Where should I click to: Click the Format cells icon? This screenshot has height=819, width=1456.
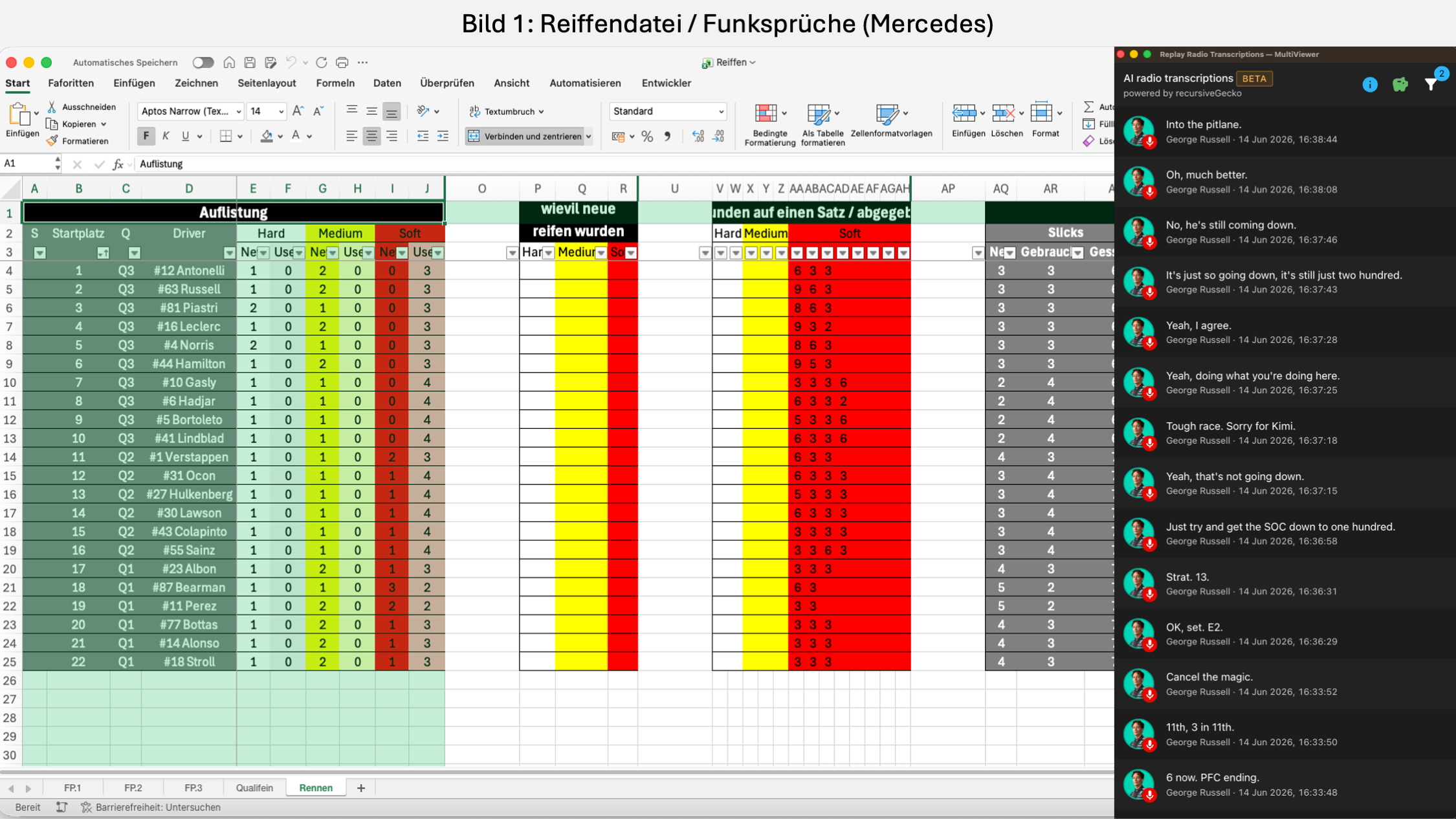[1041, 114]
